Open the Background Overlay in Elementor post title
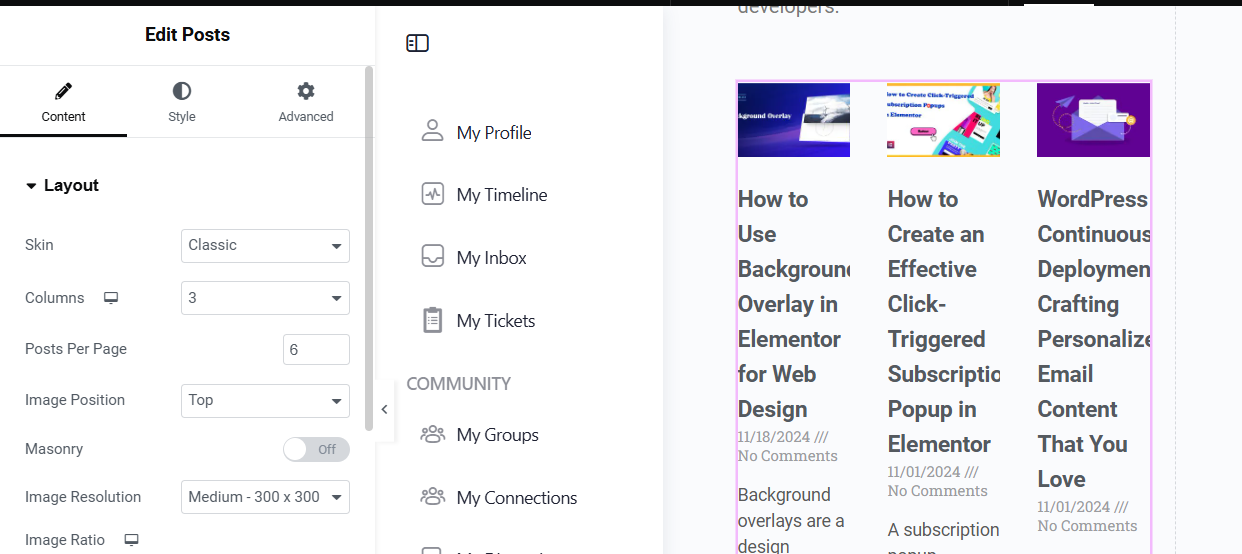Screen dimensions: 1242x554 (x=789, y=304)
